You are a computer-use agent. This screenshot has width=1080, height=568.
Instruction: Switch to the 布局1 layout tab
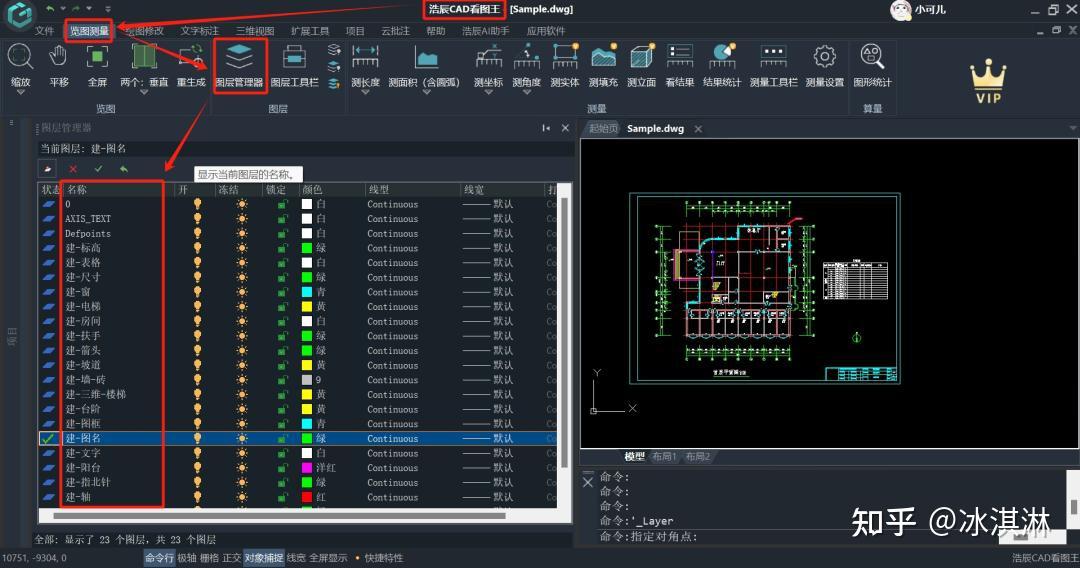tap(664, 456)
